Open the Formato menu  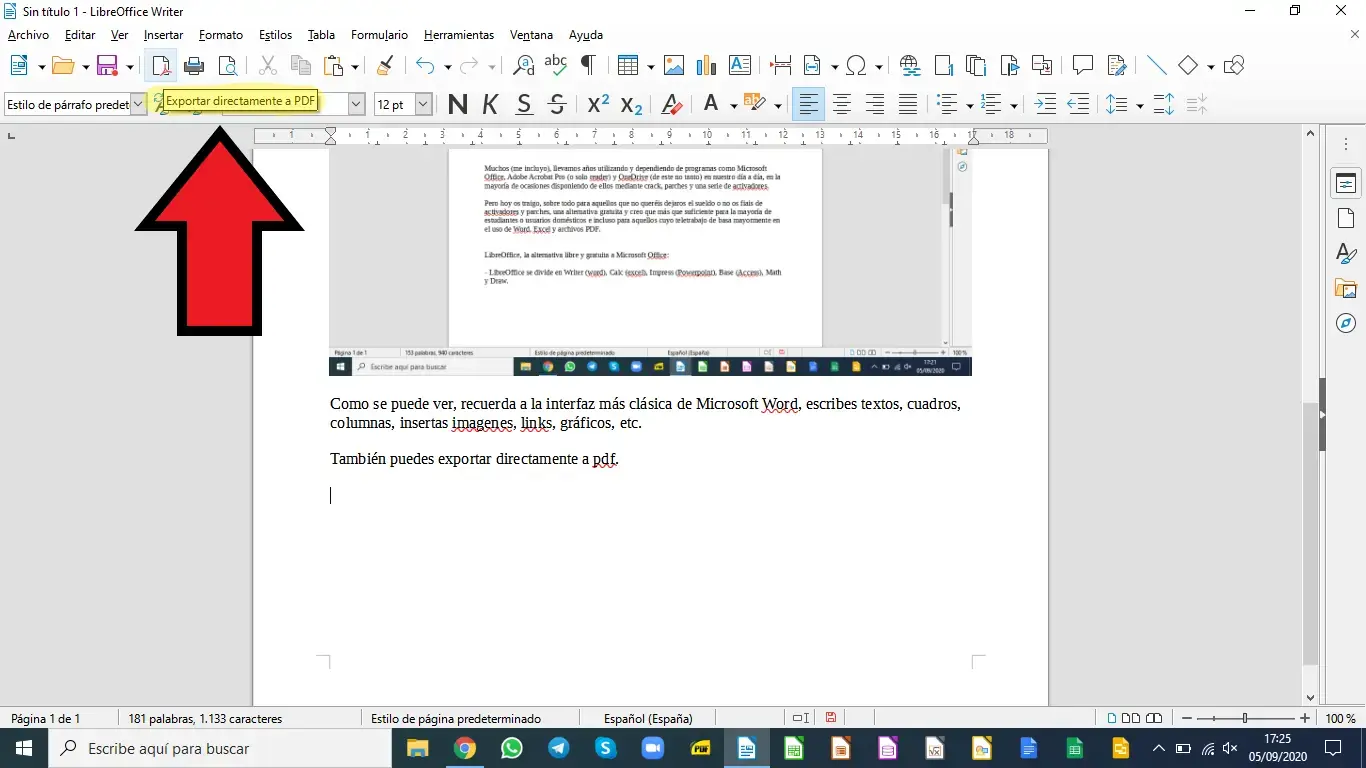tap(221, 35)
